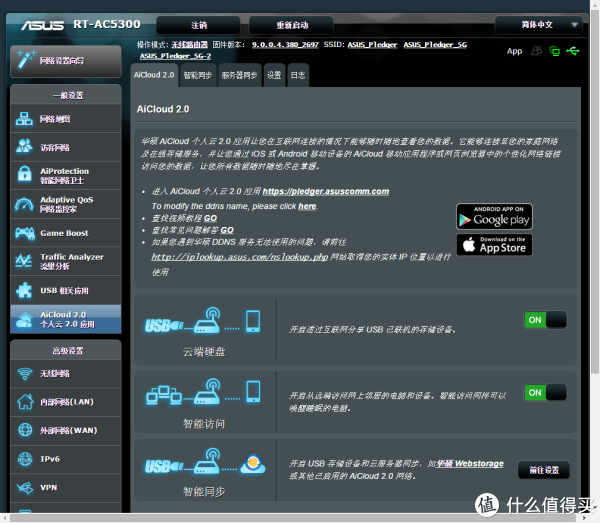600x523 pixels.
Task: Click the logout button in the header
Action: [199, 25]
